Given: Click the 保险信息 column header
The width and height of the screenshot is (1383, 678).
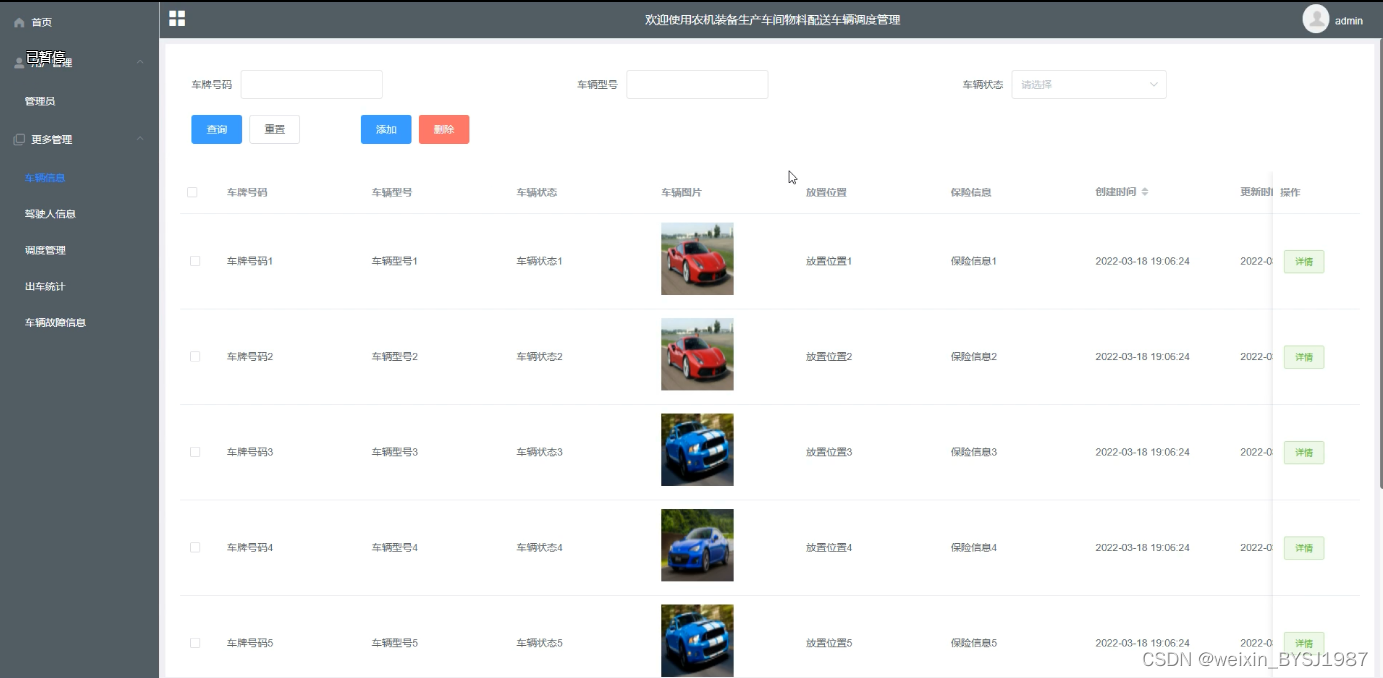Looking at the screenshot, I should pos(971,192).
